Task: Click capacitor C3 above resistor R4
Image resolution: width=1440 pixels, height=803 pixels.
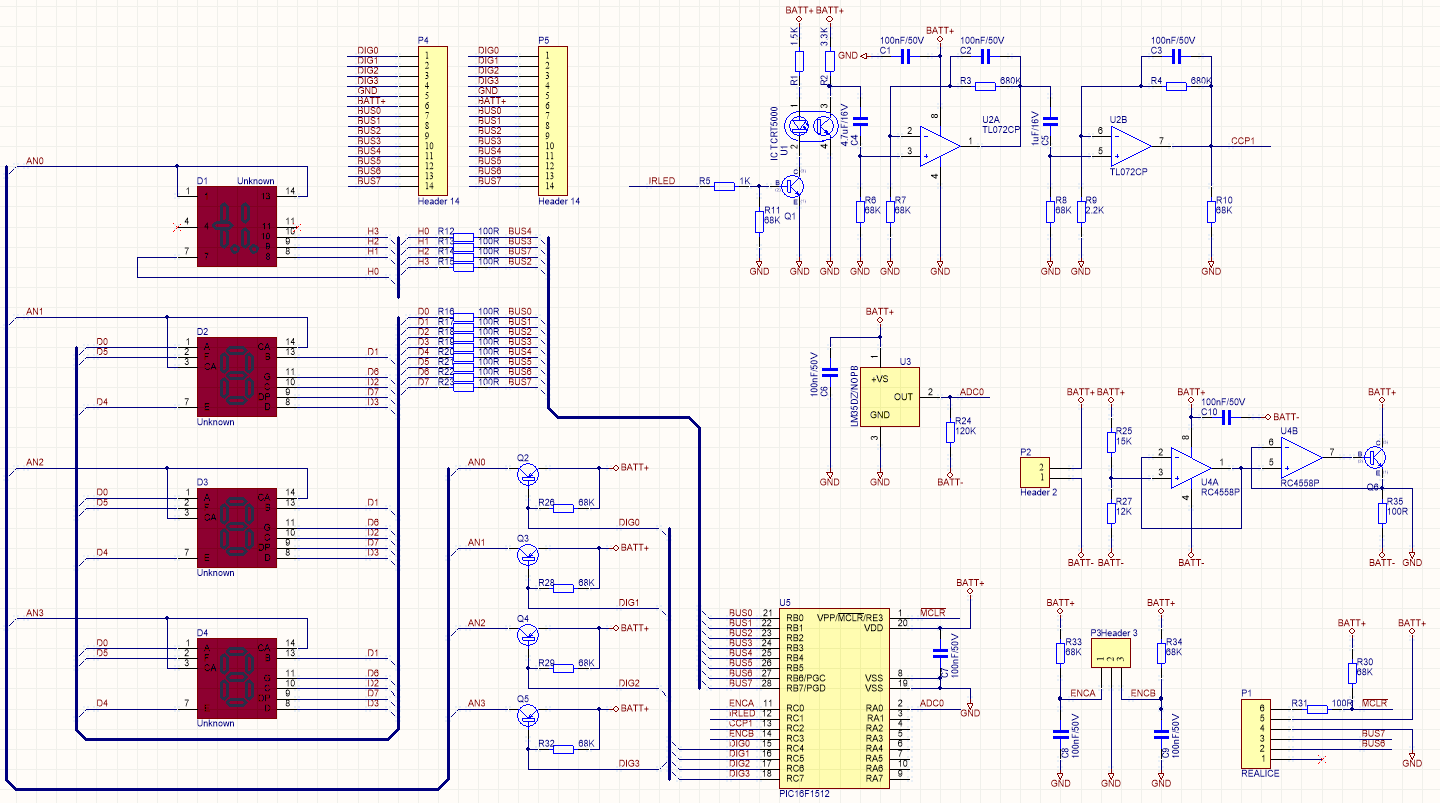Action: point(1176,56)
